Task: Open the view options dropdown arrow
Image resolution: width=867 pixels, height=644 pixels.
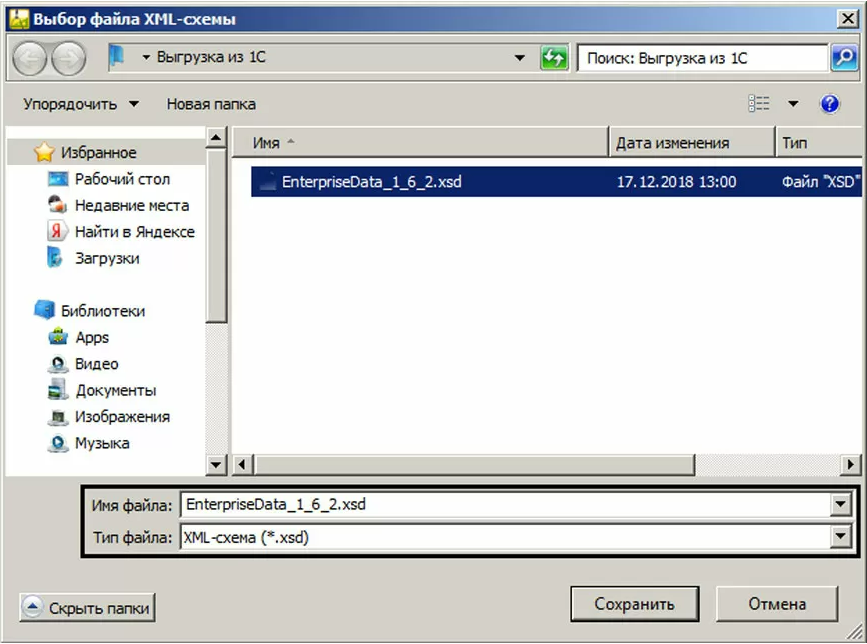Action: click(793, 103)
